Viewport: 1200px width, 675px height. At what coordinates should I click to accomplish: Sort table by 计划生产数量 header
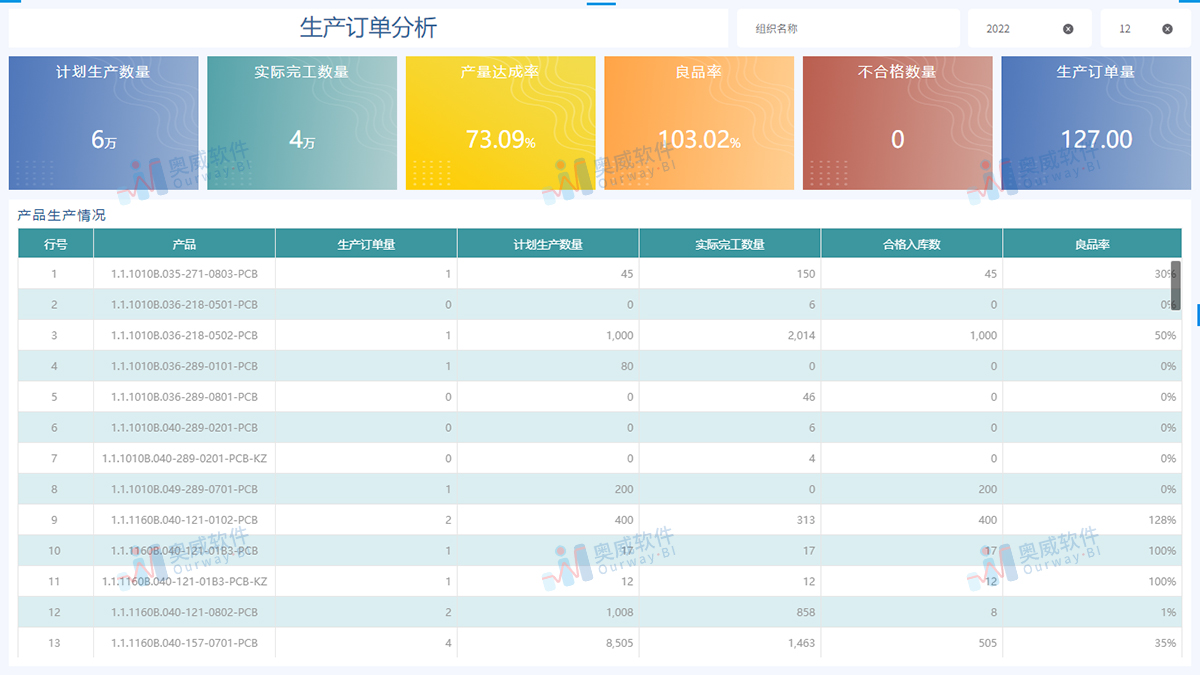tap(547, 243)
